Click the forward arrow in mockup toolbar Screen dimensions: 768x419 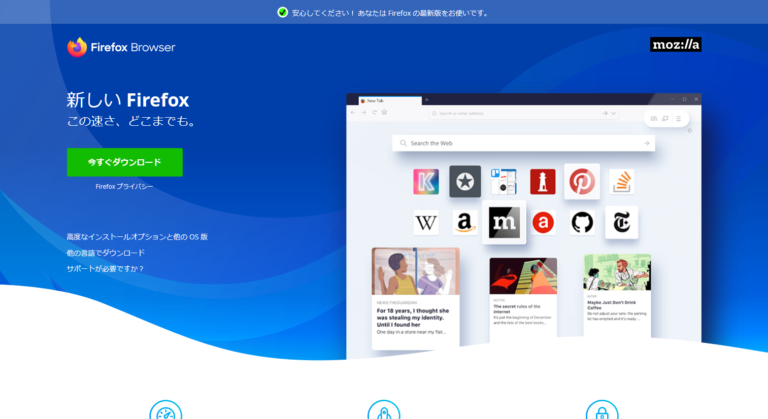pyautogui.click(x=363, y=113)
